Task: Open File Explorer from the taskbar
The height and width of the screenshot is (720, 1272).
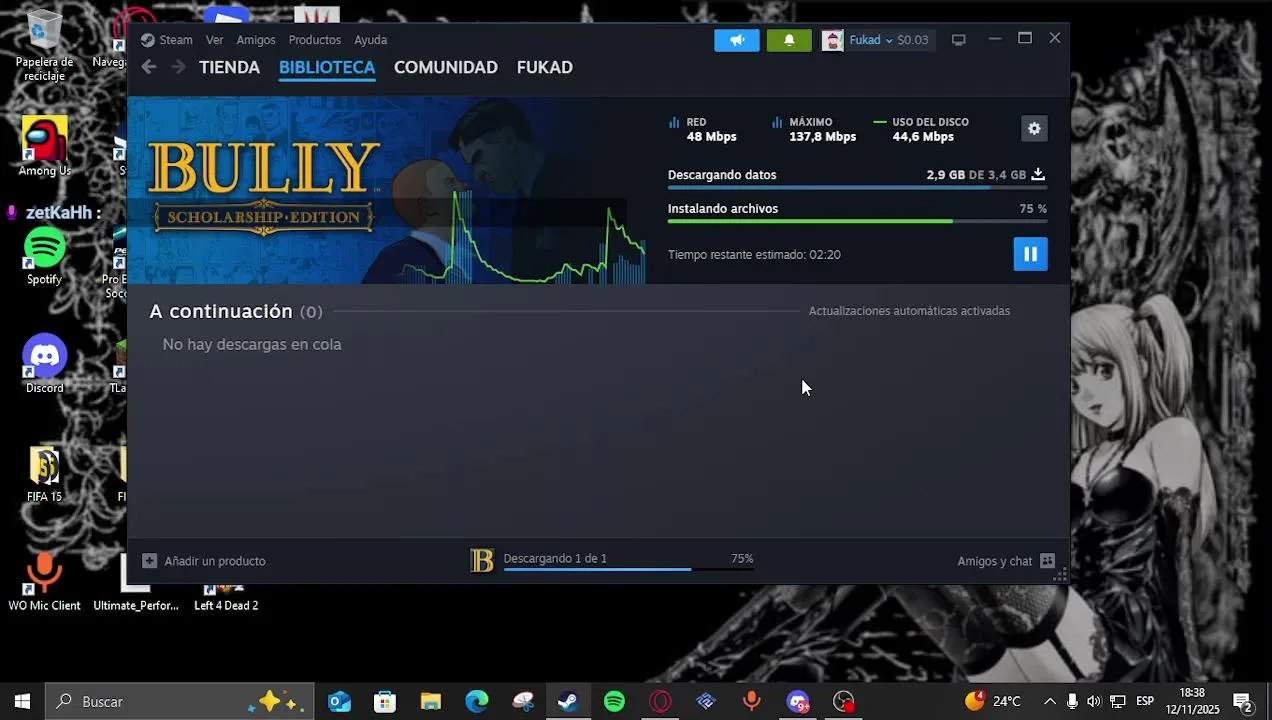Action: point(431,702)
